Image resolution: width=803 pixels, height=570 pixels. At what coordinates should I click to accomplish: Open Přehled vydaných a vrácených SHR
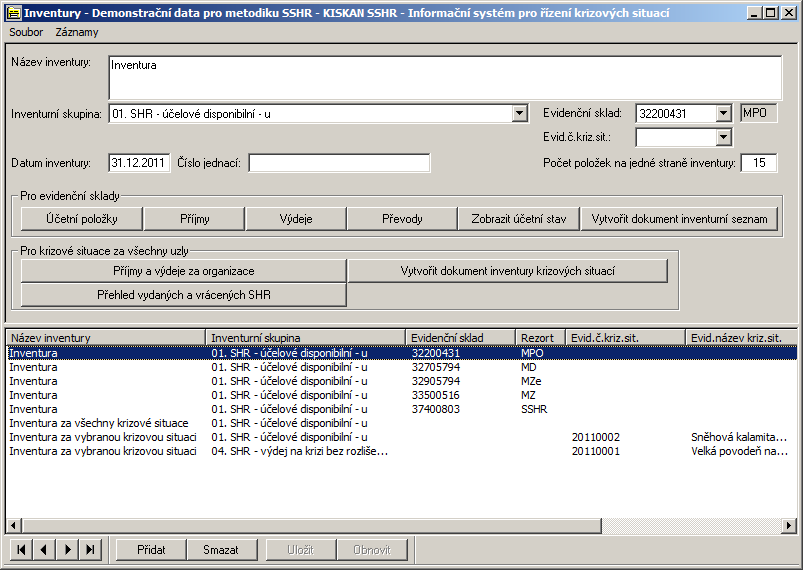pyautogui.click(x=184, y=295)
